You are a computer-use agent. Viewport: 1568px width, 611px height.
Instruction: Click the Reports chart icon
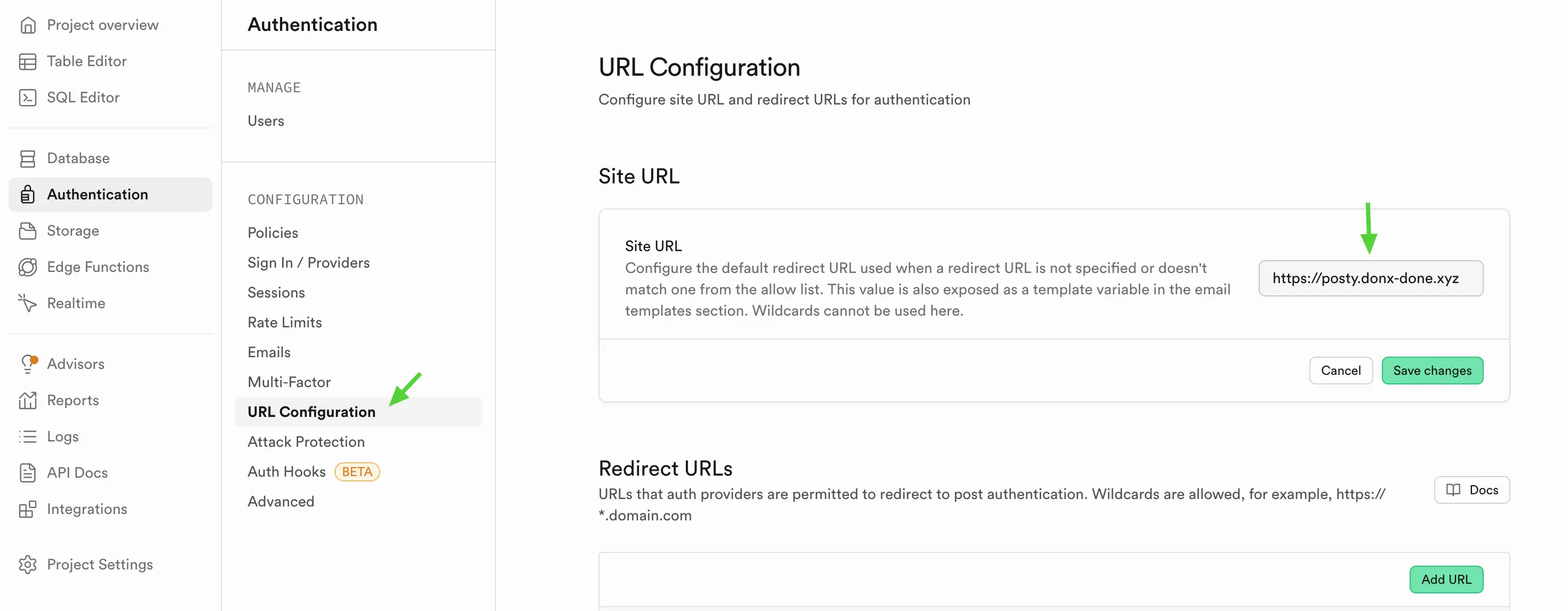click(27, 400)
